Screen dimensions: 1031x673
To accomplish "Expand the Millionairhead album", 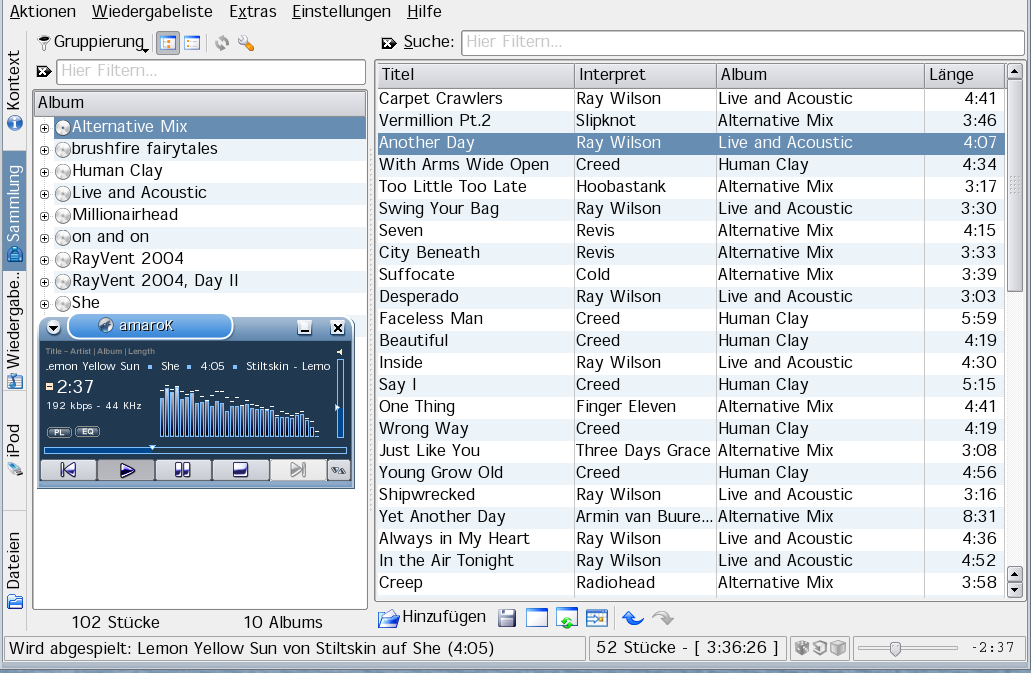I will (45, 216).
